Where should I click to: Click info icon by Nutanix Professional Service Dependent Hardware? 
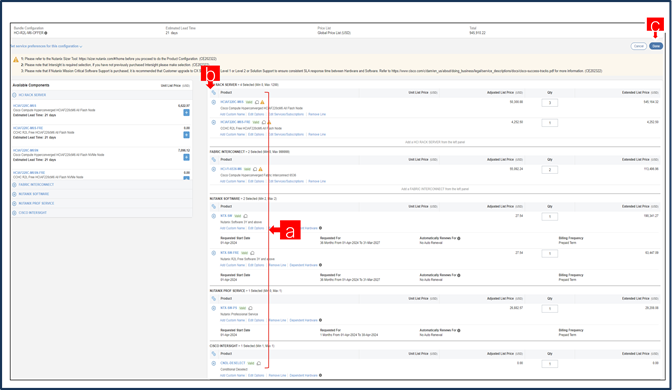pos(321,320)
